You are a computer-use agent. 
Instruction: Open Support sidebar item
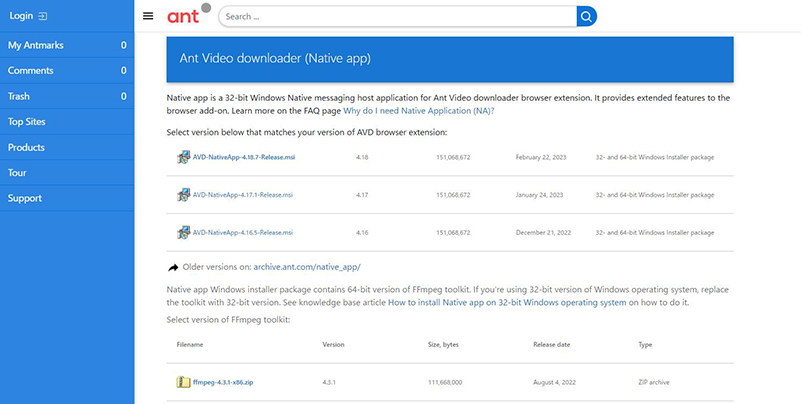pyautogui.click(x=67, y=198)
